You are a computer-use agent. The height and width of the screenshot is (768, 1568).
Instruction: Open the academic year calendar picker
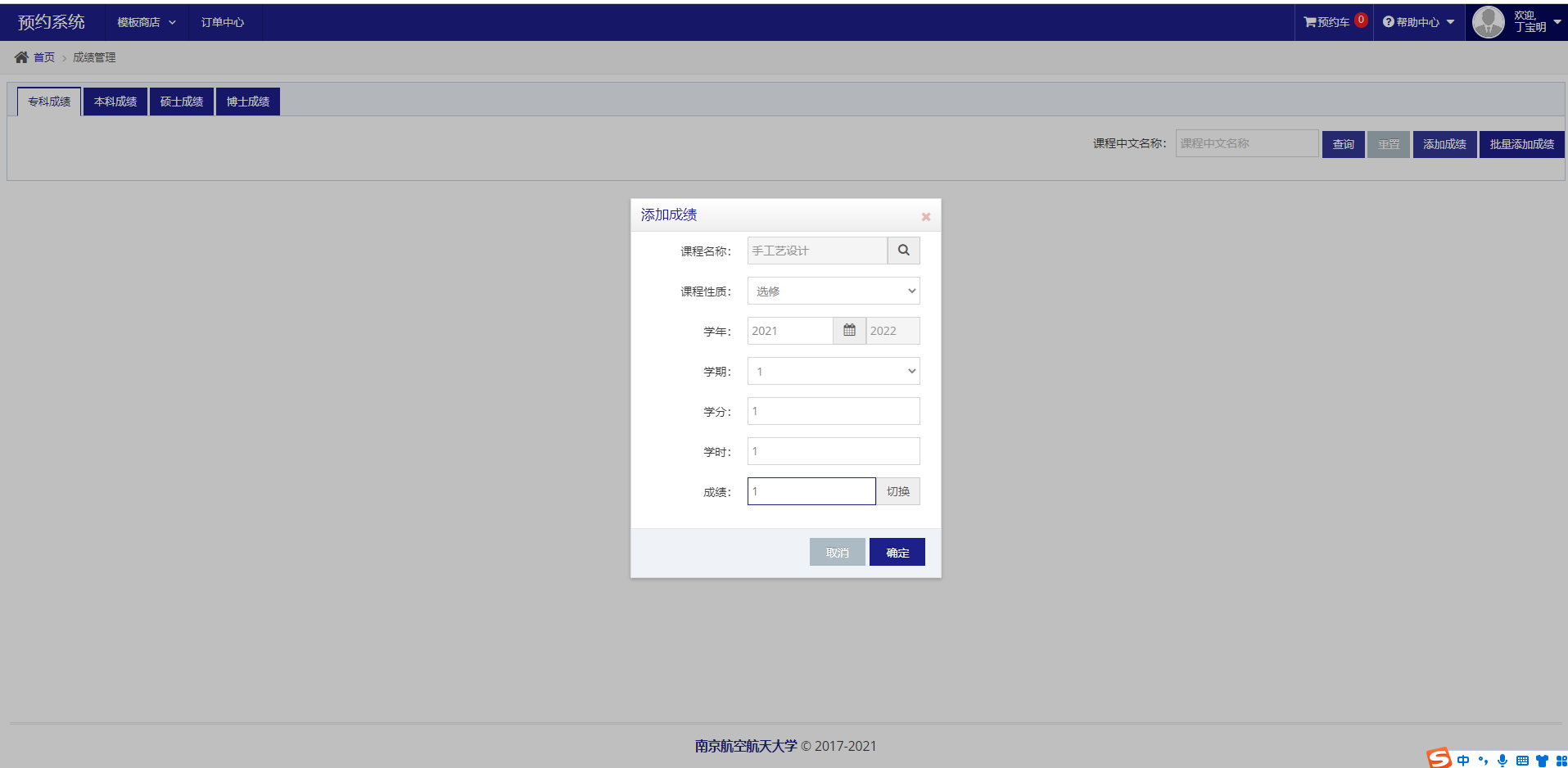click(849, 331)
